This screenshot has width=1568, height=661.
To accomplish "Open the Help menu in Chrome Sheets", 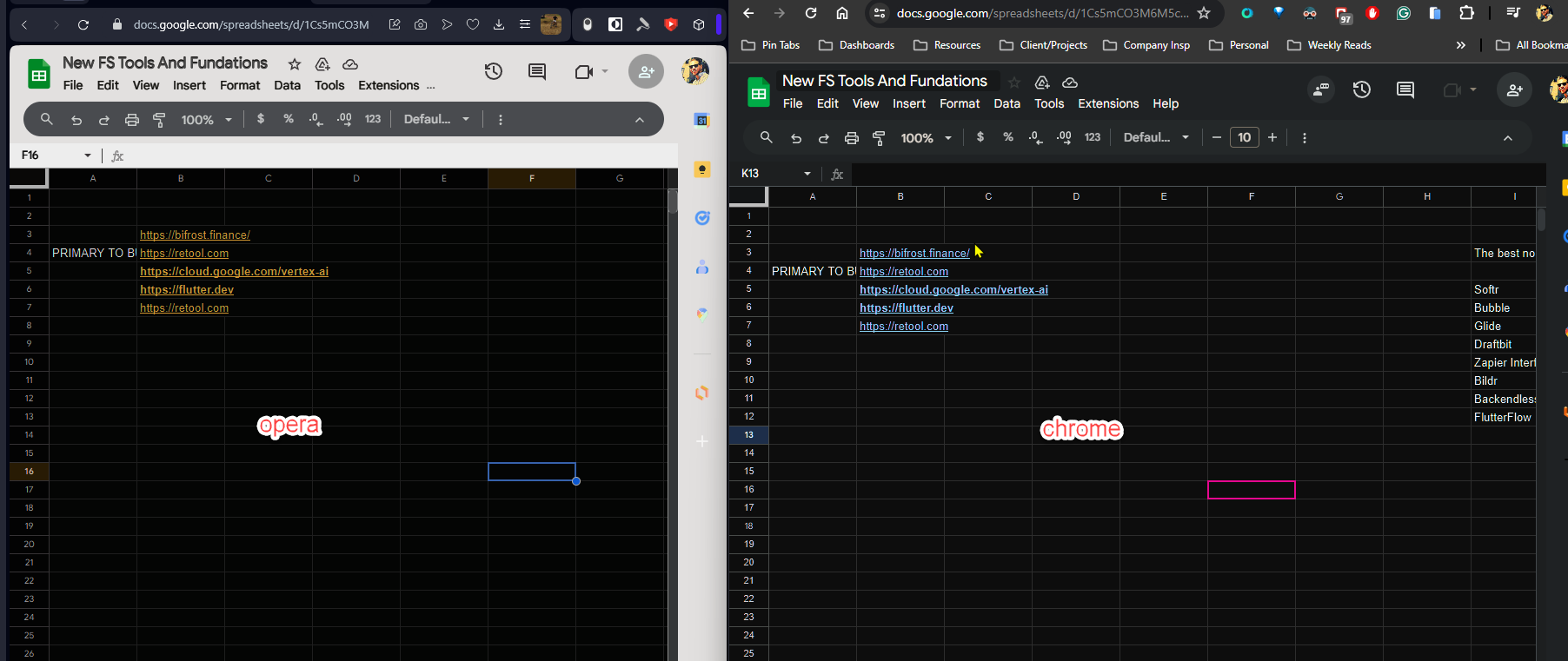I will pyautogui.click(x=1166, y=103).
